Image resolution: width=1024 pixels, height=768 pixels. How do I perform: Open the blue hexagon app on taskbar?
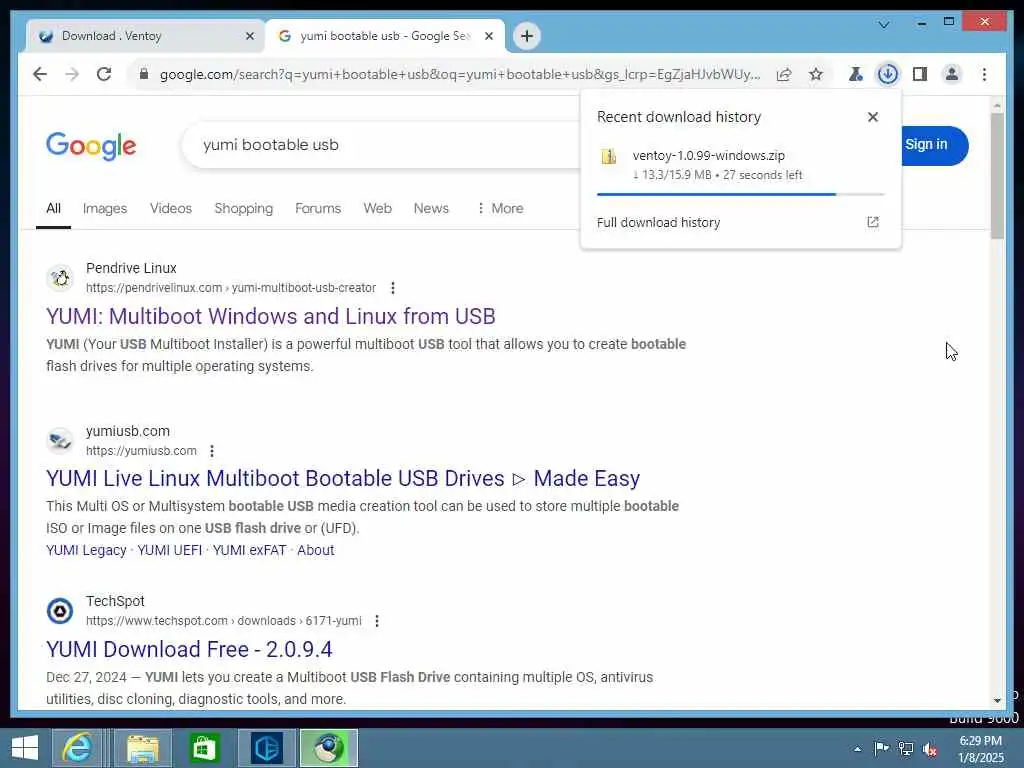[x=266, y=748]
